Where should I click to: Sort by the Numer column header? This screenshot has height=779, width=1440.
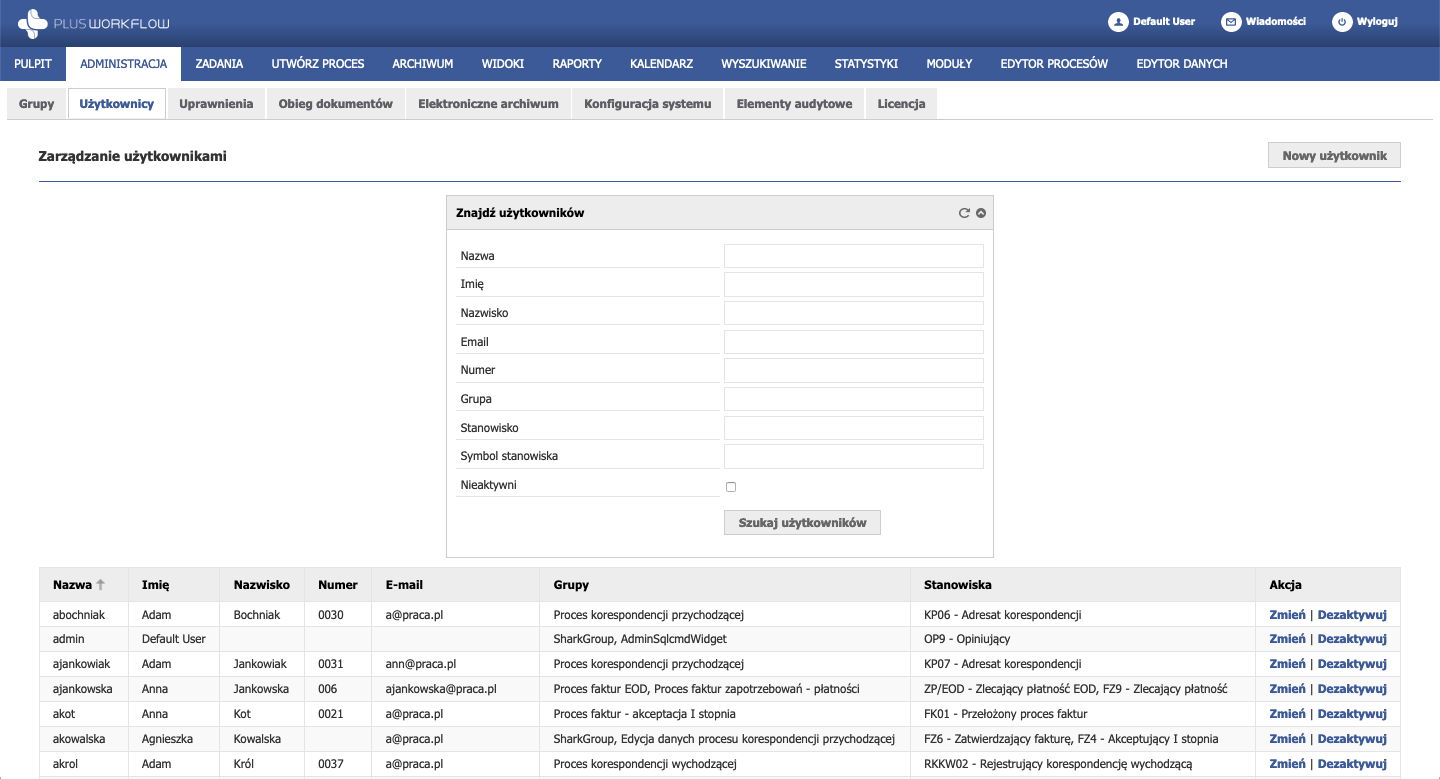point(338,585)
